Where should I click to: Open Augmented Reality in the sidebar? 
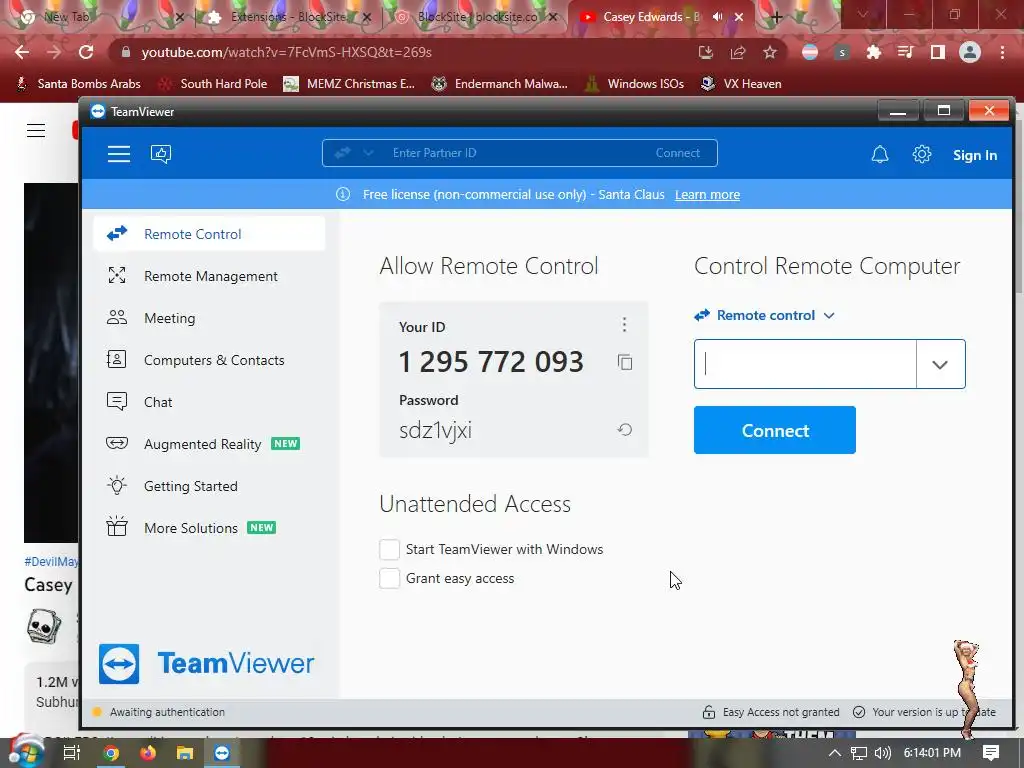[x=209, y=444]
